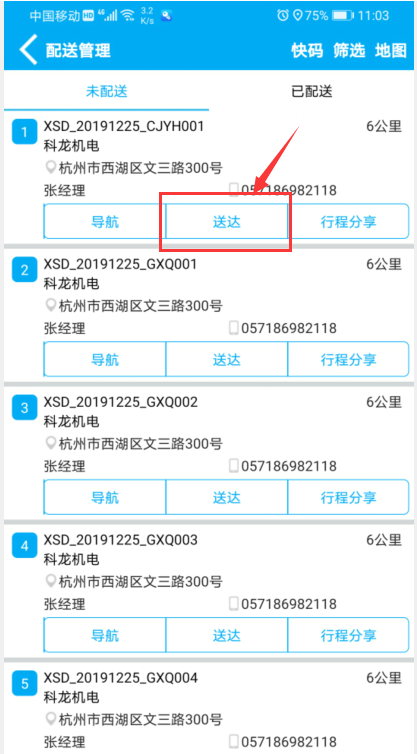Switch to the 已配送 tab

coord(312,91)
